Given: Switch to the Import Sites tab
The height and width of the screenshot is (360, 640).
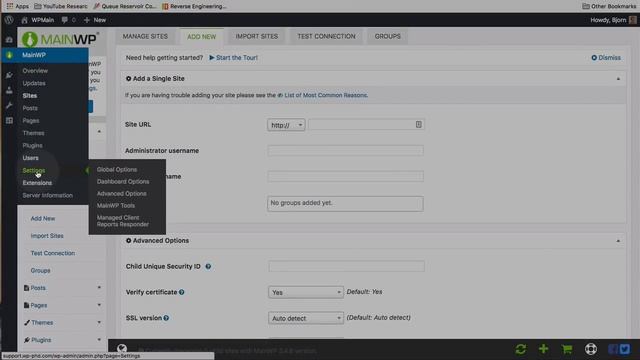Looking at the screenshot, I should click(257, 36).
